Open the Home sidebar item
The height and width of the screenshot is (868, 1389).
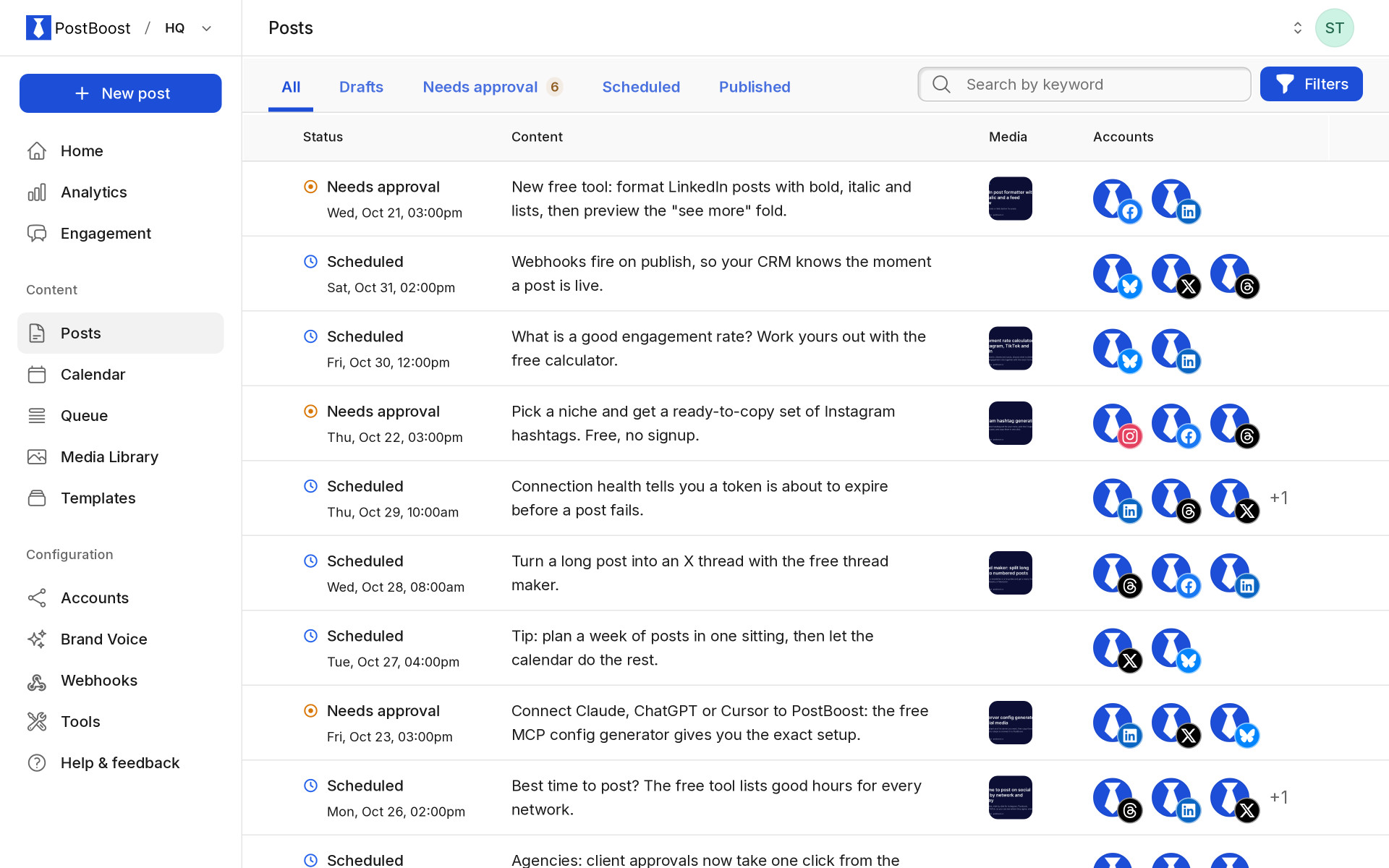[x=120, y=150]
